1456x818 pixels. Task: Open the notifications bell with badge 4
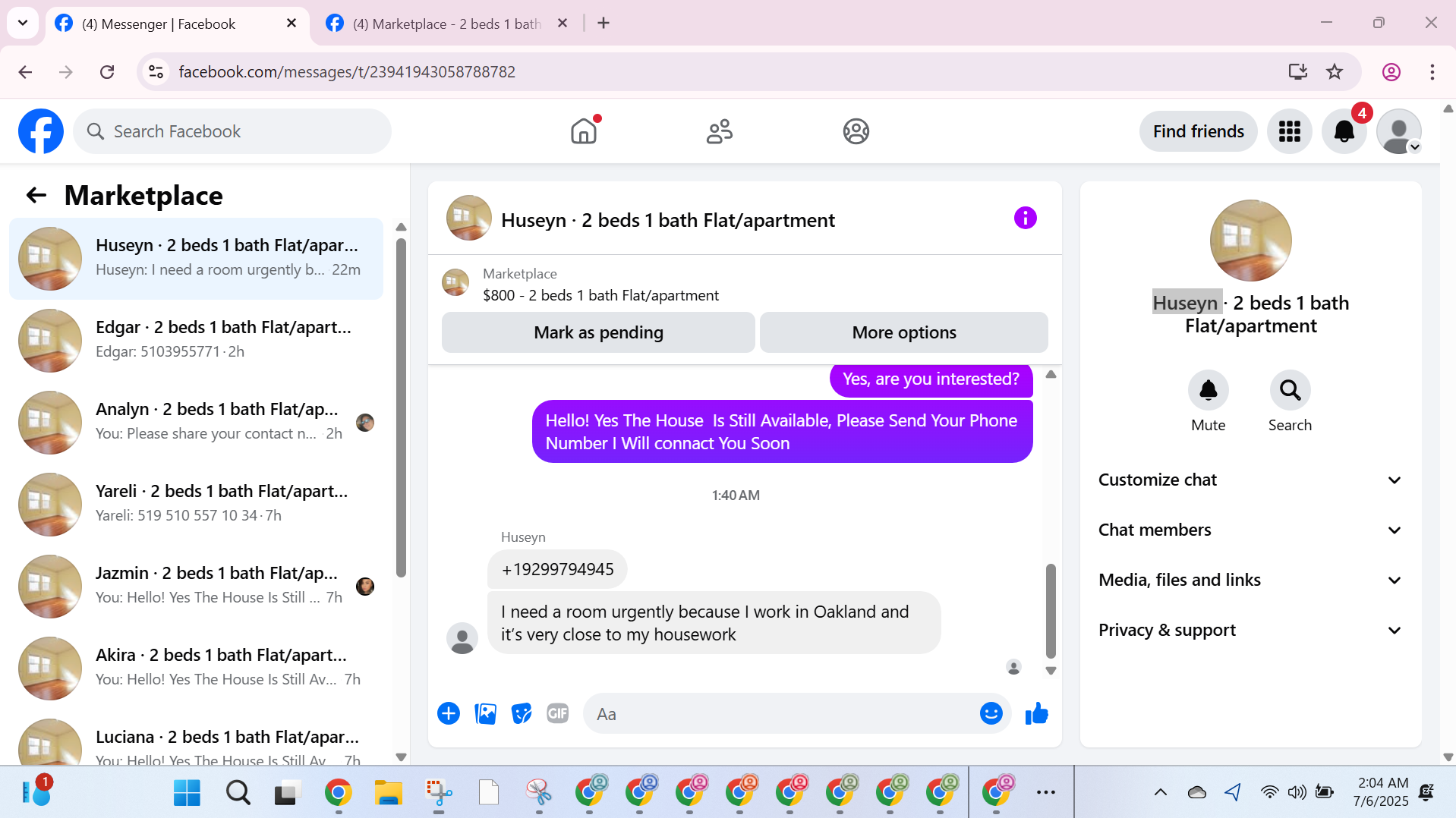point(1344,131)
